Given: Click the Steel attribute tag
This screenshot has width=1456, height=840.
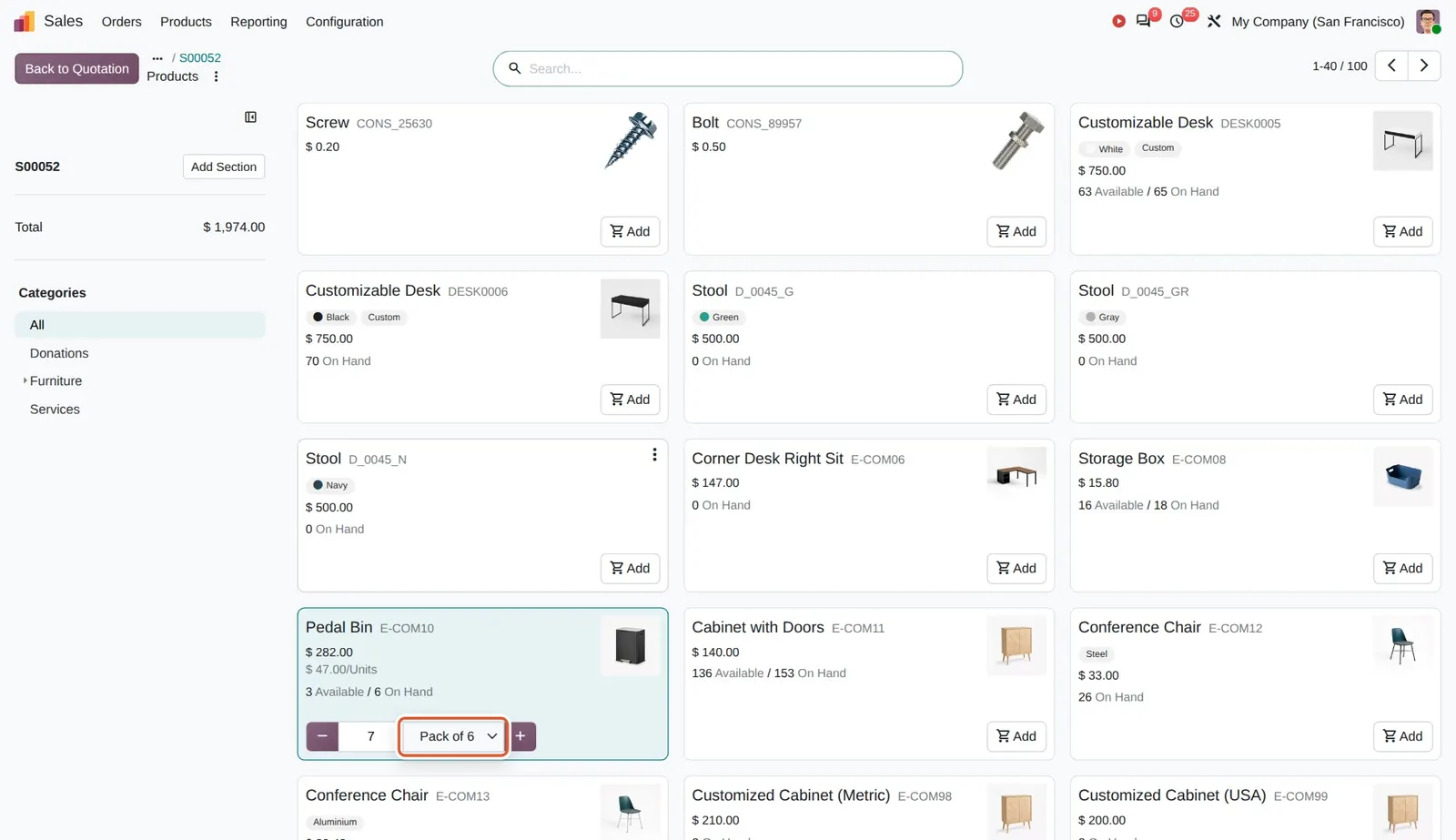Looking at the screenshot, I should click(x=1097, y=654).
